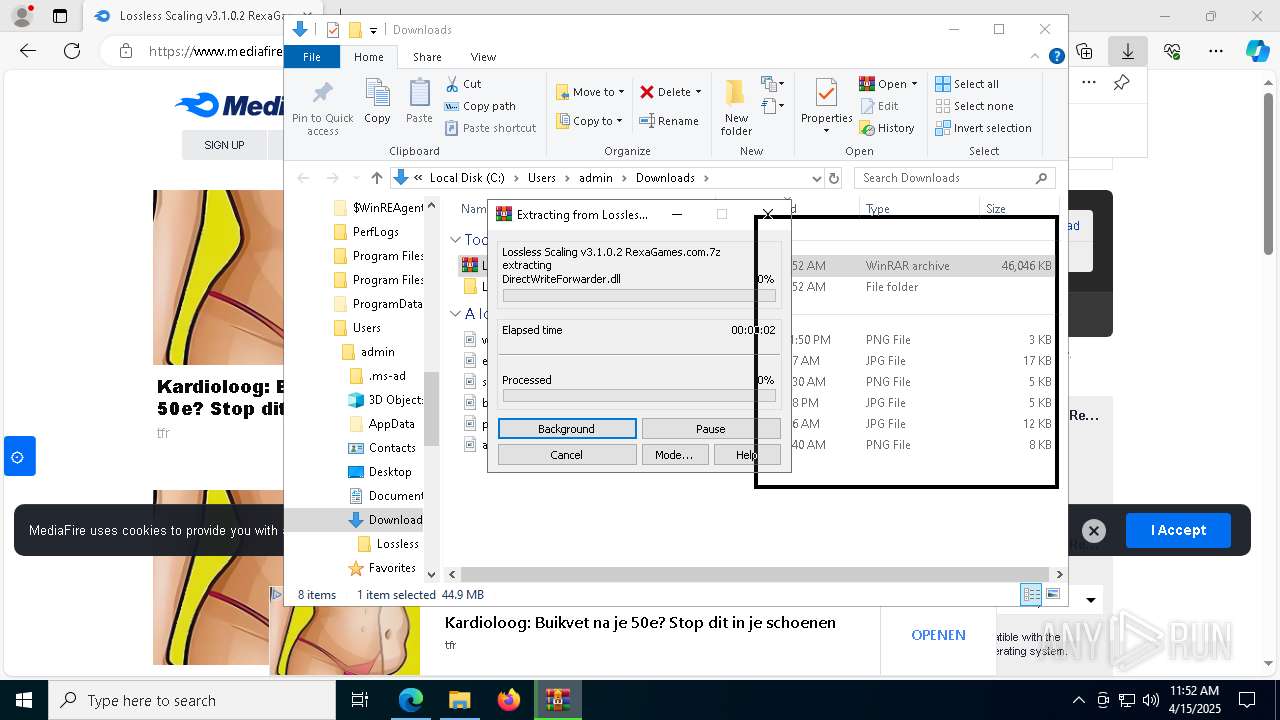Viewport: 1280px width, 720px height.
Task: Click the Edit command in Open group
Action: (879, 106)
